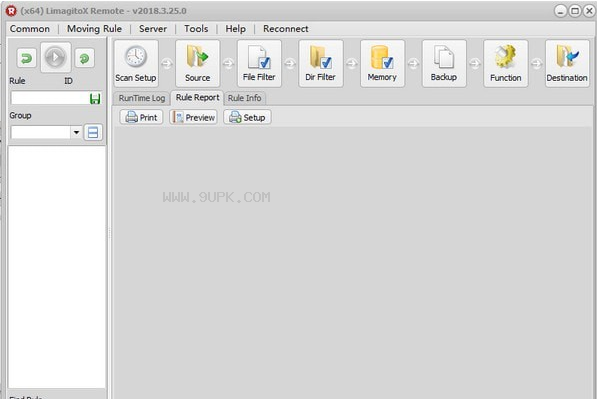Open the Memory step
The image size is (597, 399).
383,64
